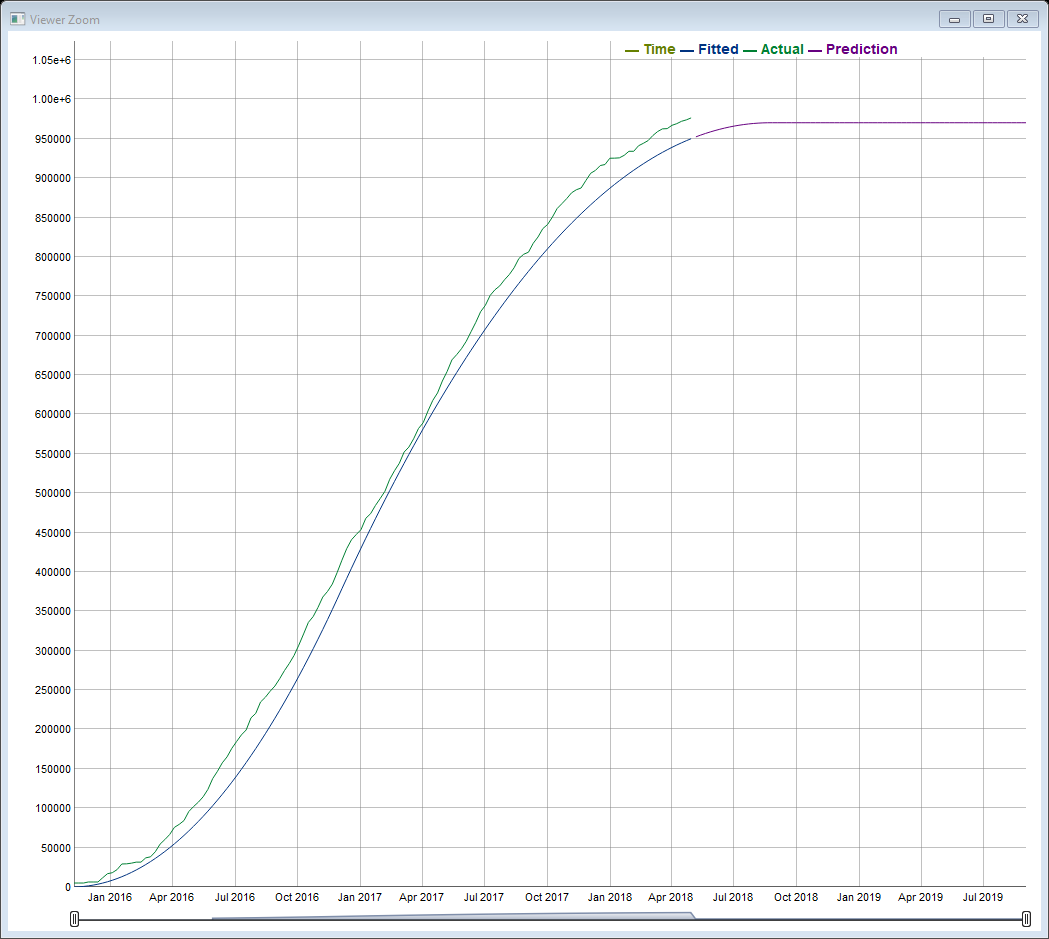Screen dimensions: 1049x939
Task: Click the 1.00e+6 y-axis label
Action: point(52,99)
